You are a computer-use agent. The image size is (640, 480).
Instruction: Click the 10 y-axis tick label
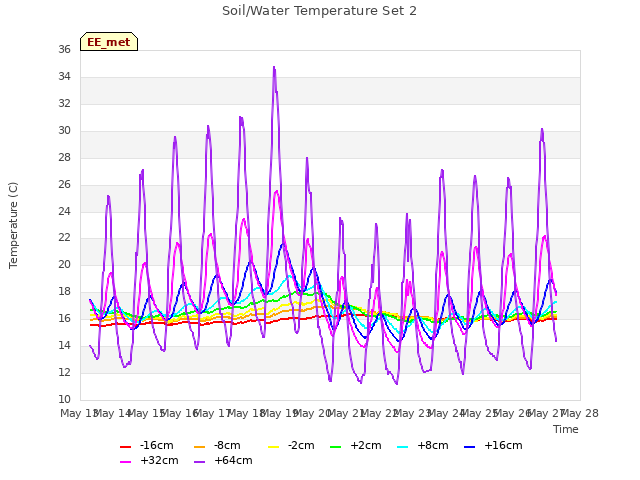tap(64, 399)
